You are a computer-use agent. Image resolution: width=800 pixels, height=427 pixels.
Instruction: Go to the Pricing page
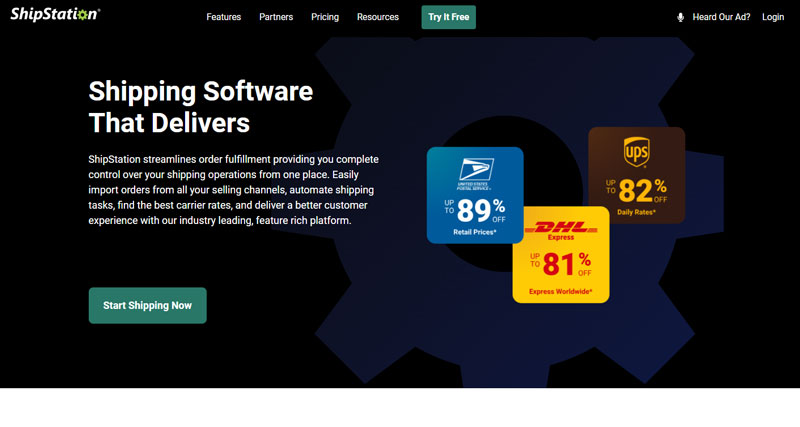click(325, 17)
